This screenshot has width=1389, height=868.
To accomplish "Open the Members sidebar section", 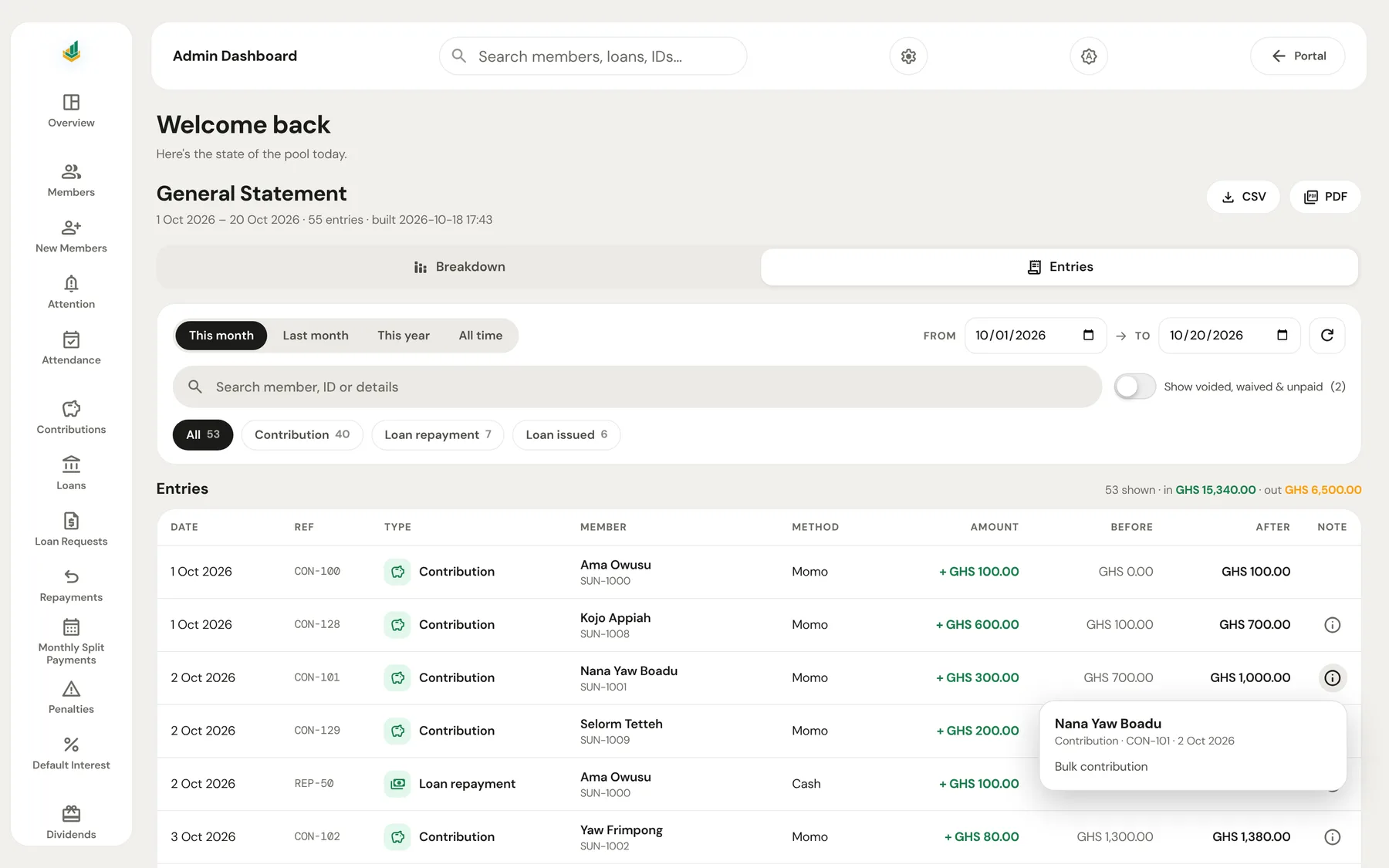I will coord(71,181).
